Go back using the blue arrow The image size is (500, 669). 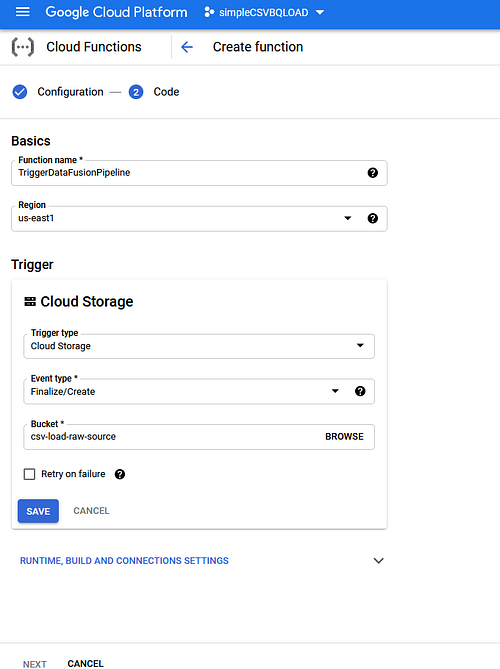[187, 47]
